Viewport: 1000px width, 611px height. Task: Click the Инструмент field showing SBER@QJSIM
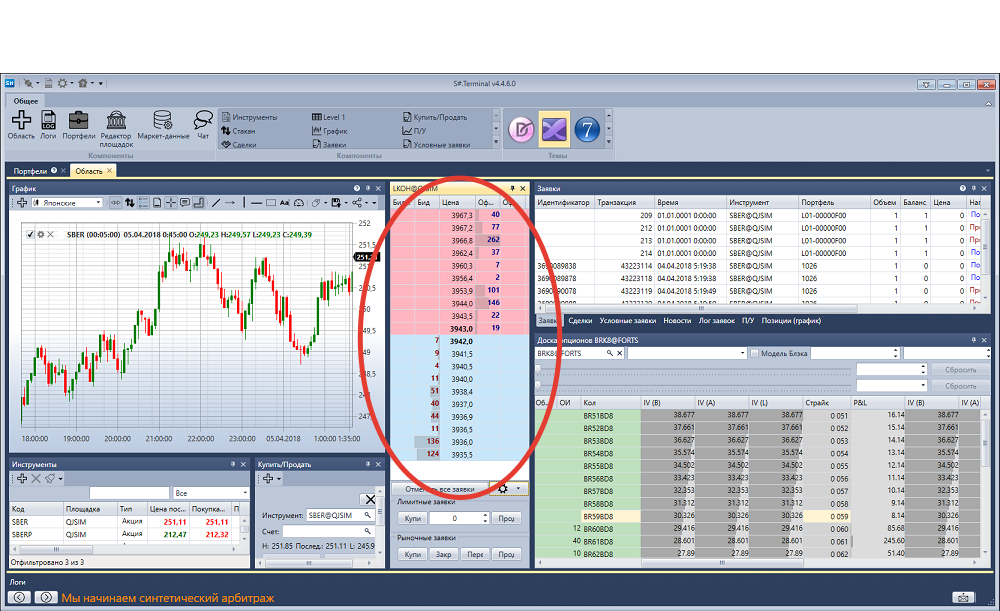(x=341, y=515)
